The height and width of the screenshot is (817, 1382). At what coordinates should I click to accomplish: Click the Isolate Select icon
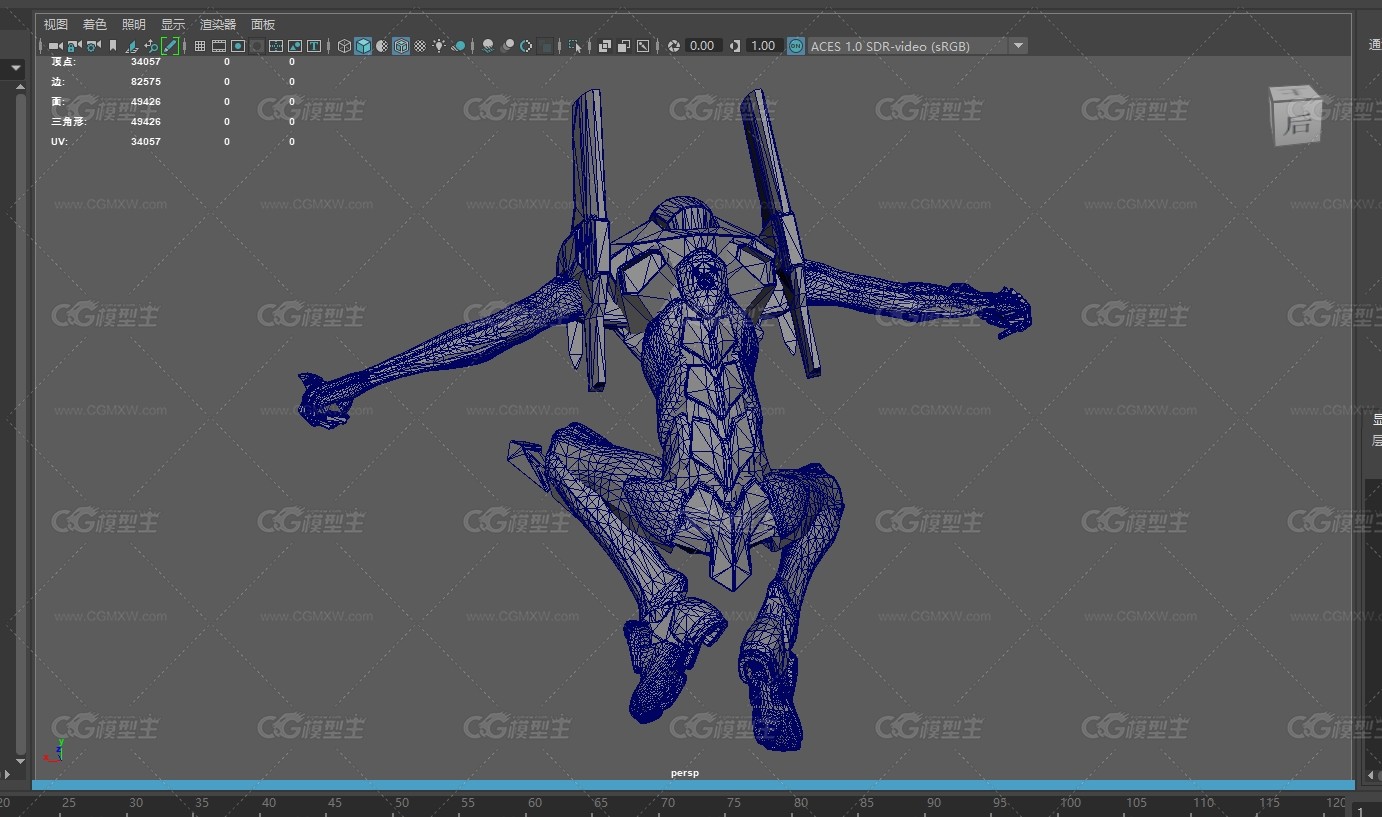click(575, 46)
